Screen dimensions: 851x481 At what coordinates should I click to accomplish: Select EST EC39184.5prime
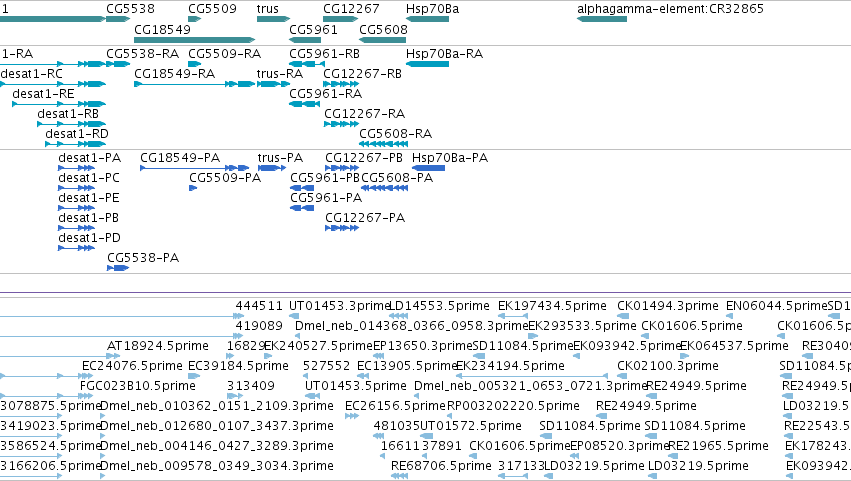(x=238, y=366)
